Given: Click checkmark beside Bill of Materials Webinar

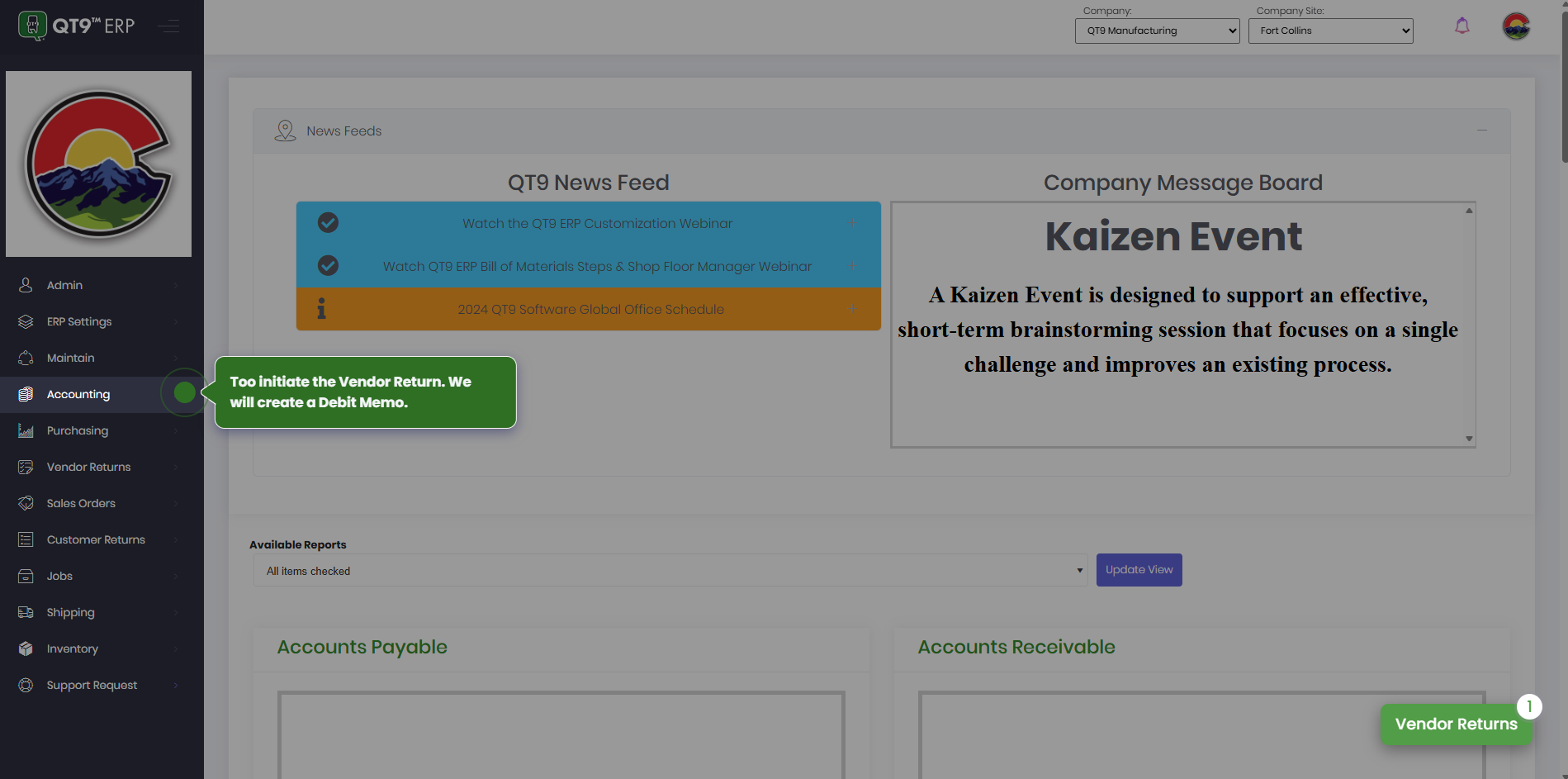Looking at the screenshot, I should [x=328, y=266].
